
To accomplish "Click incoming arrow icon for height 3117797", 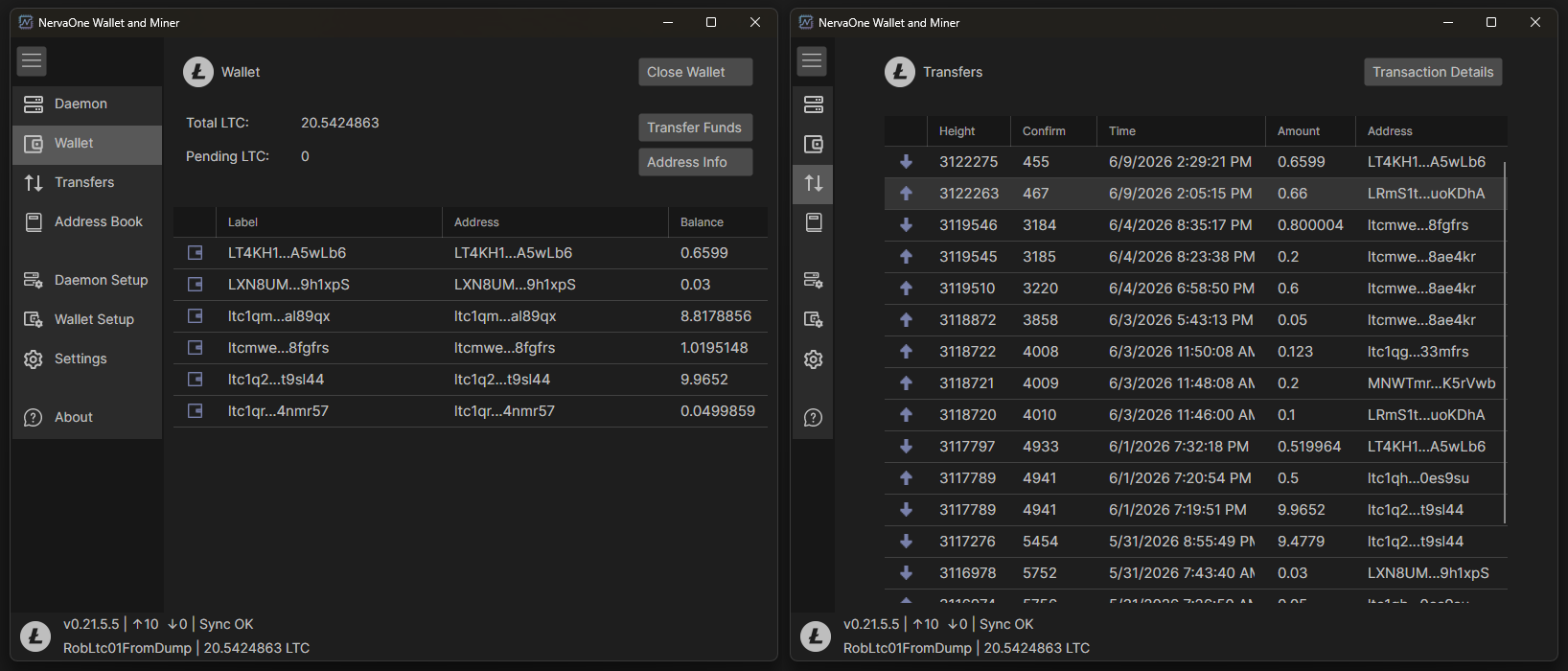I will pyautogui.click(x=906, y=447).
